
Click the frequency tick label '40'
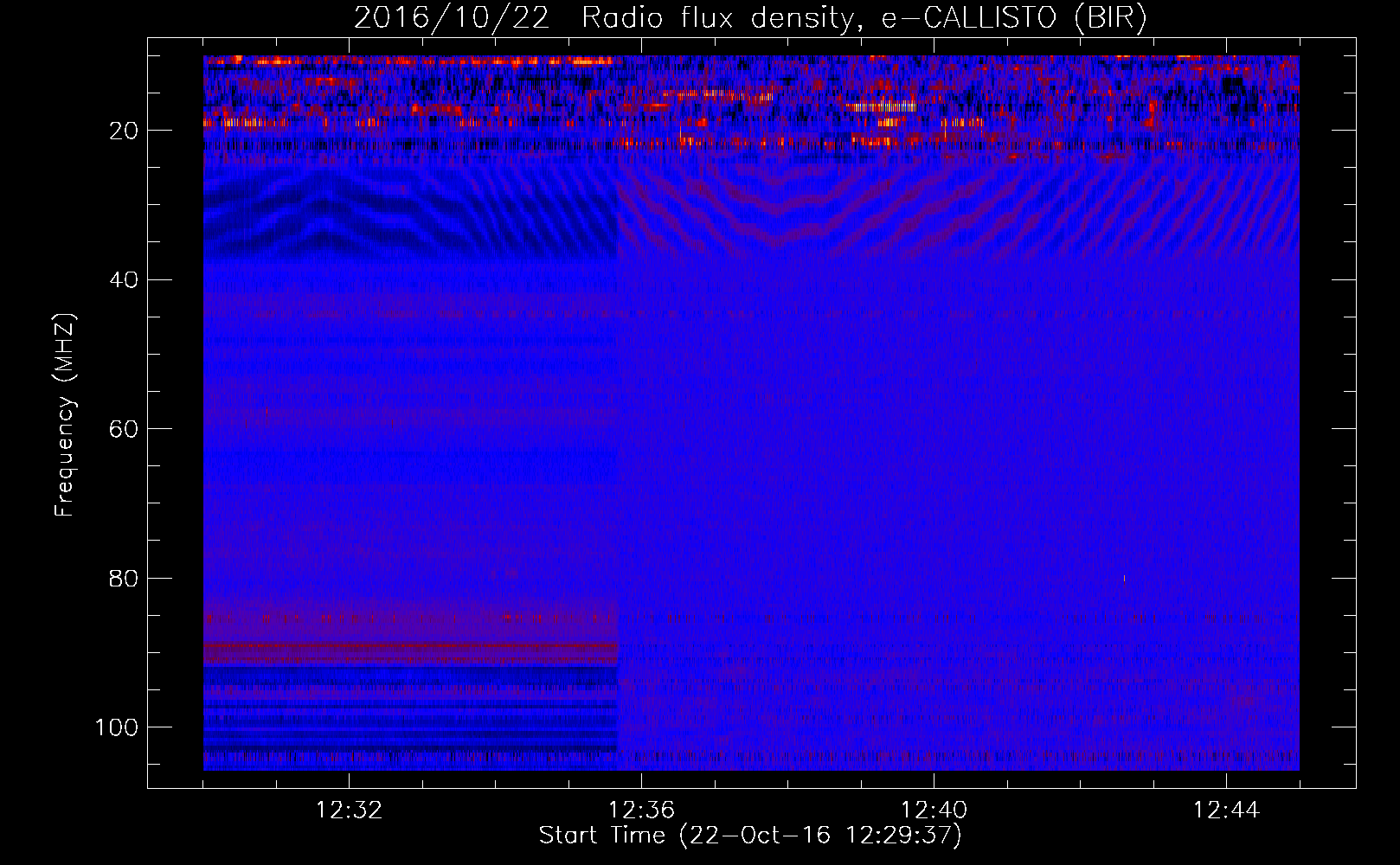coord(125,280)
